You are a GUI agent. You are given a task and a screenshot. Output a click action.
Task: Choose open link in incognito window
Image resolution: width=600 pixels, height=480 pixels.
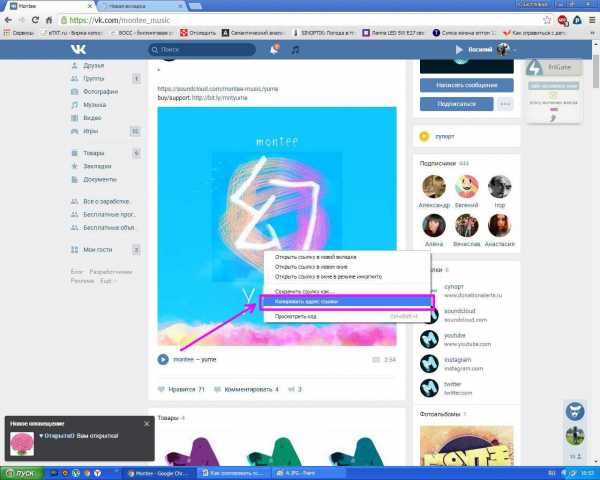click(328, 276)
